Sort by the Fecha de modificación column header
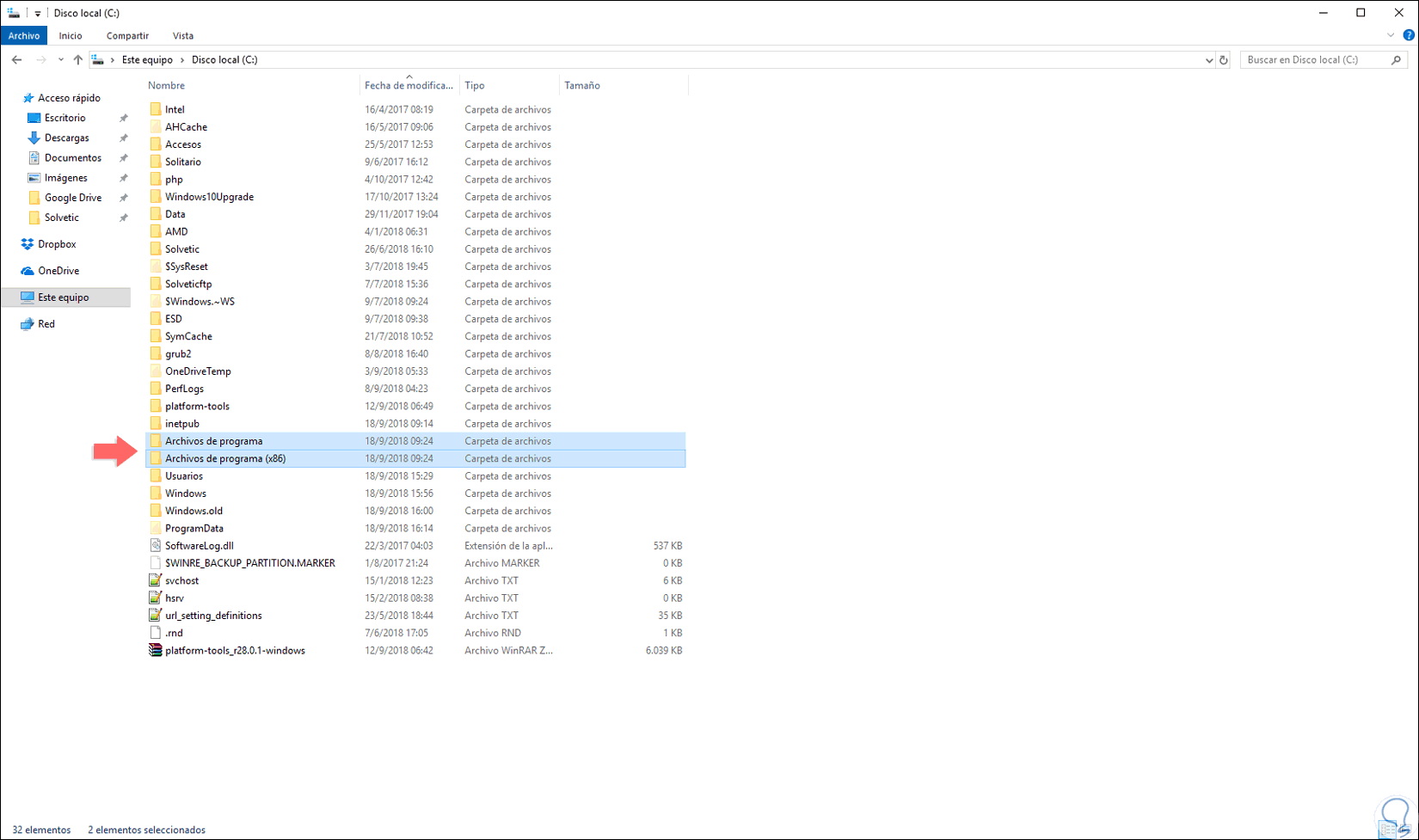Viewport: 1419px width, 840px height. point(409,85)
